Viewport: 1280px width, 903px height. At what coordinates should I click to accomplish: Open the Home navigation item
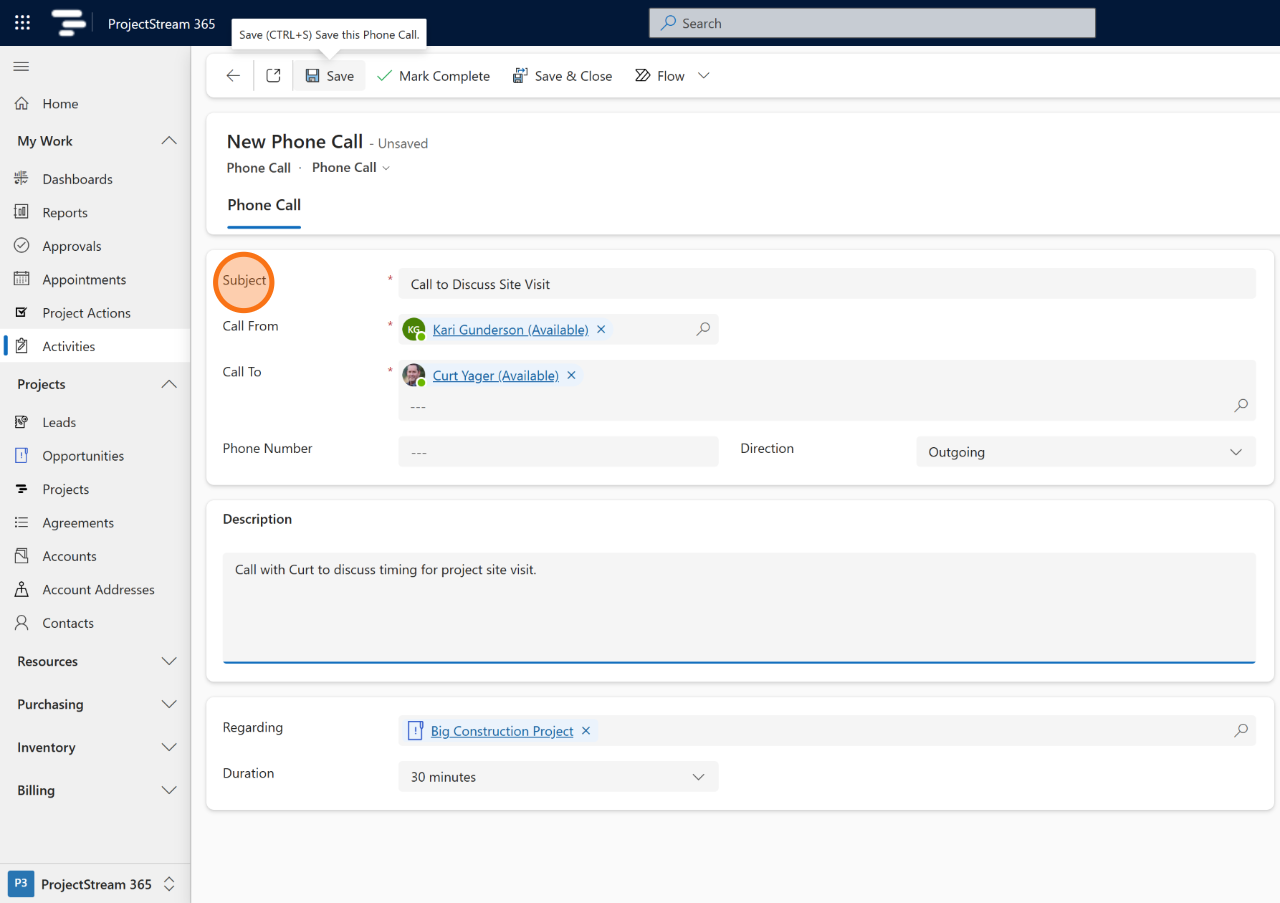[x=95, y=104]
